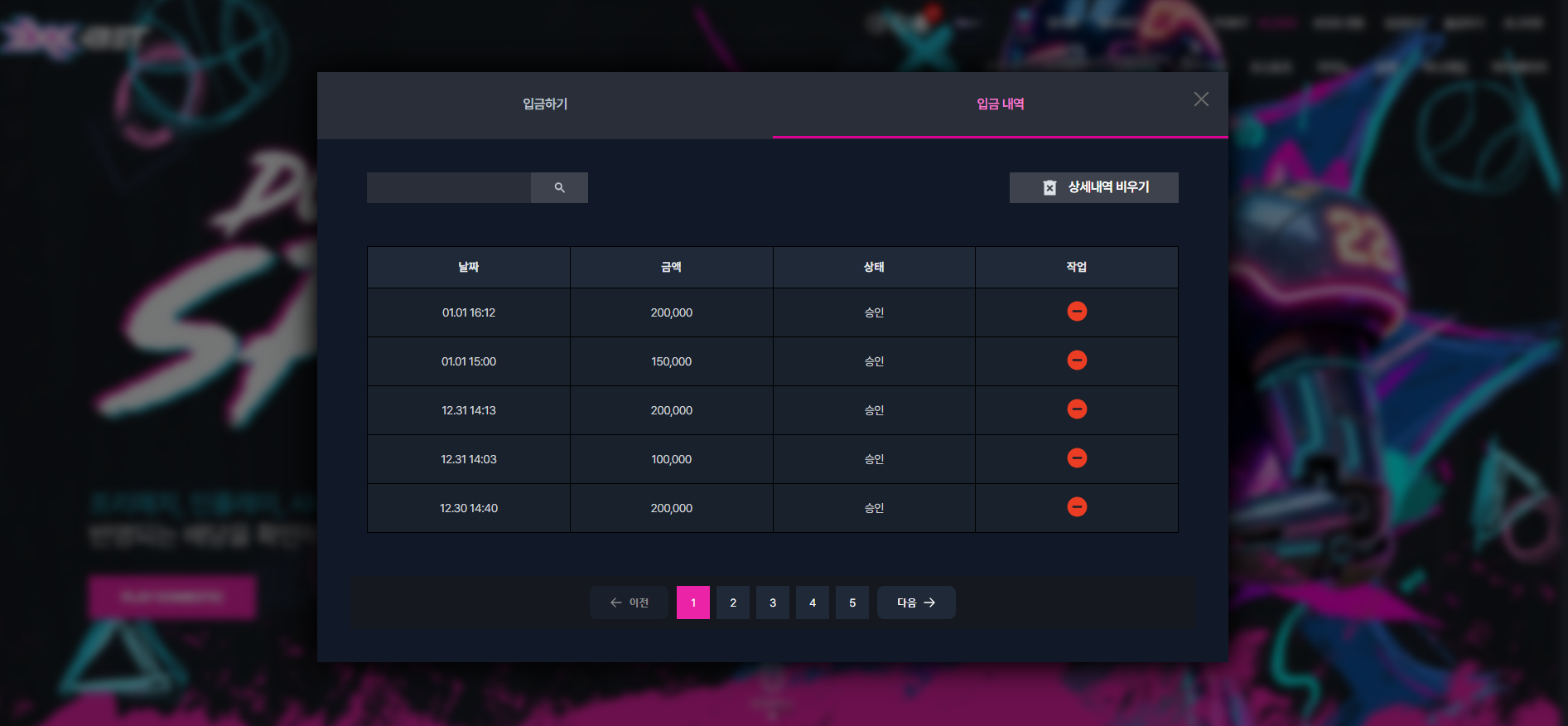Click the 날짜 column header
The image size is (1568, 726).
(469, 267)
